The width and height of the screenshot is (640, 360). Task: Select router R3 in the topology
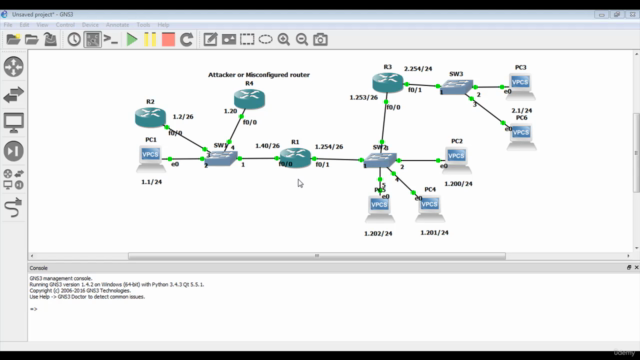tap(388, 82)
